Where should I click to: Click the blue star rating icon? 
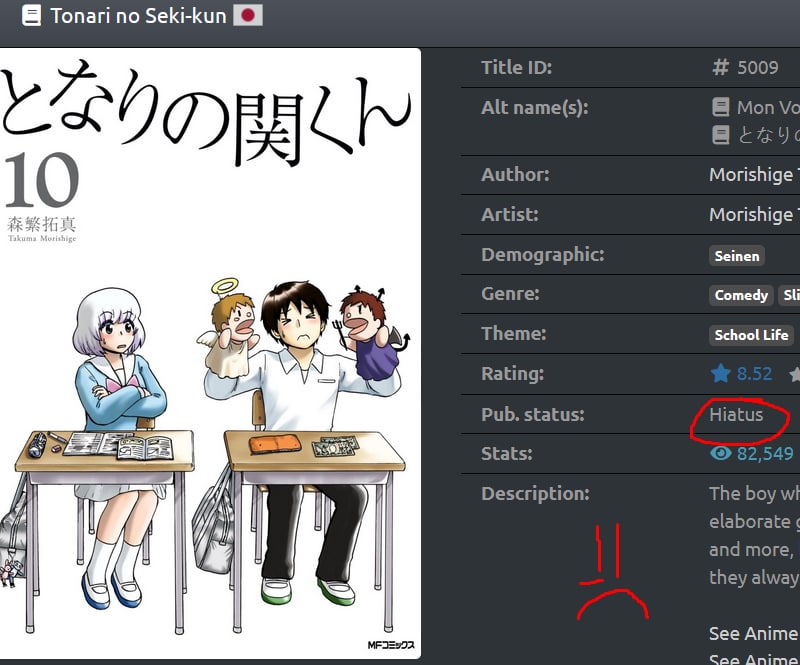coord(720,374)
